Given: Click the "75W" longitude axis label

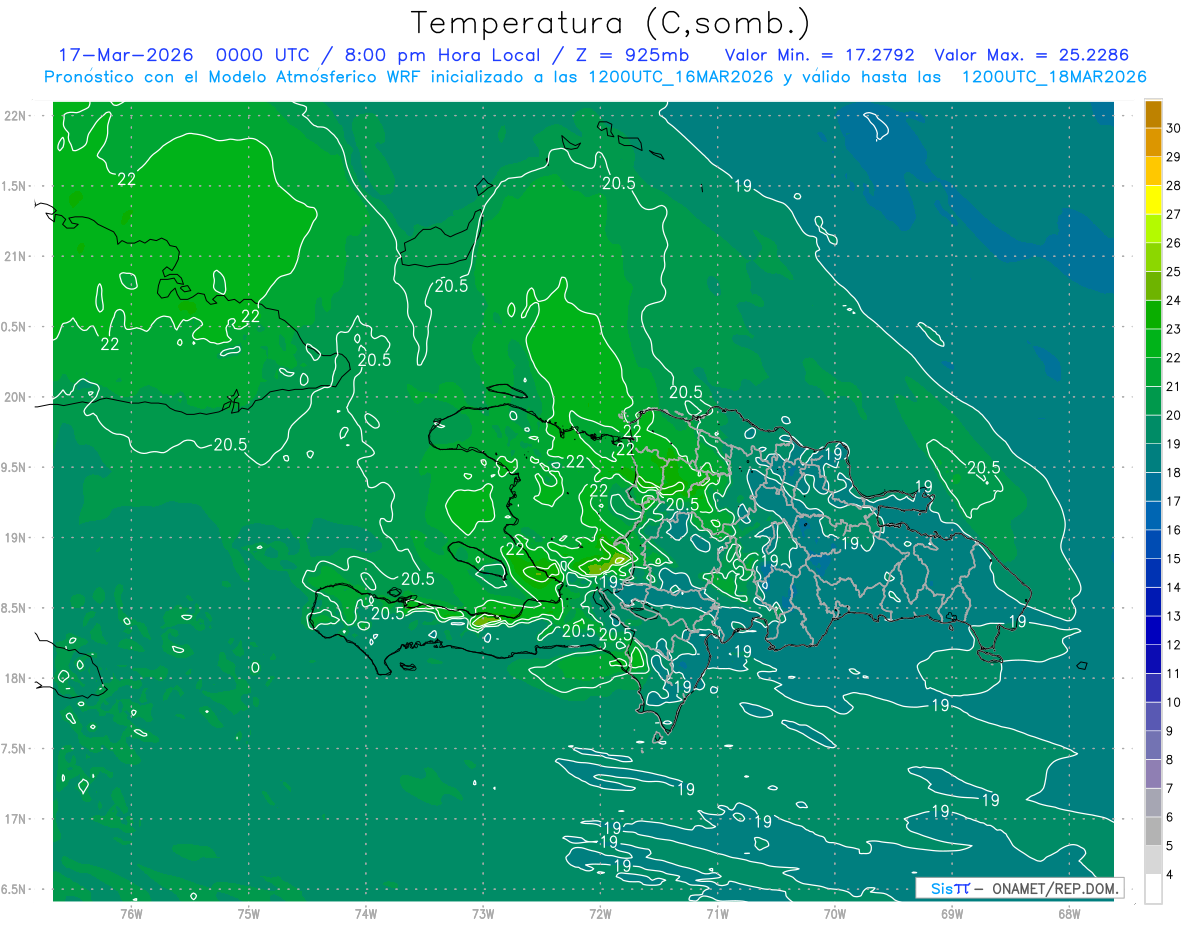Looking at the screenshot, I should pos(248,913).
